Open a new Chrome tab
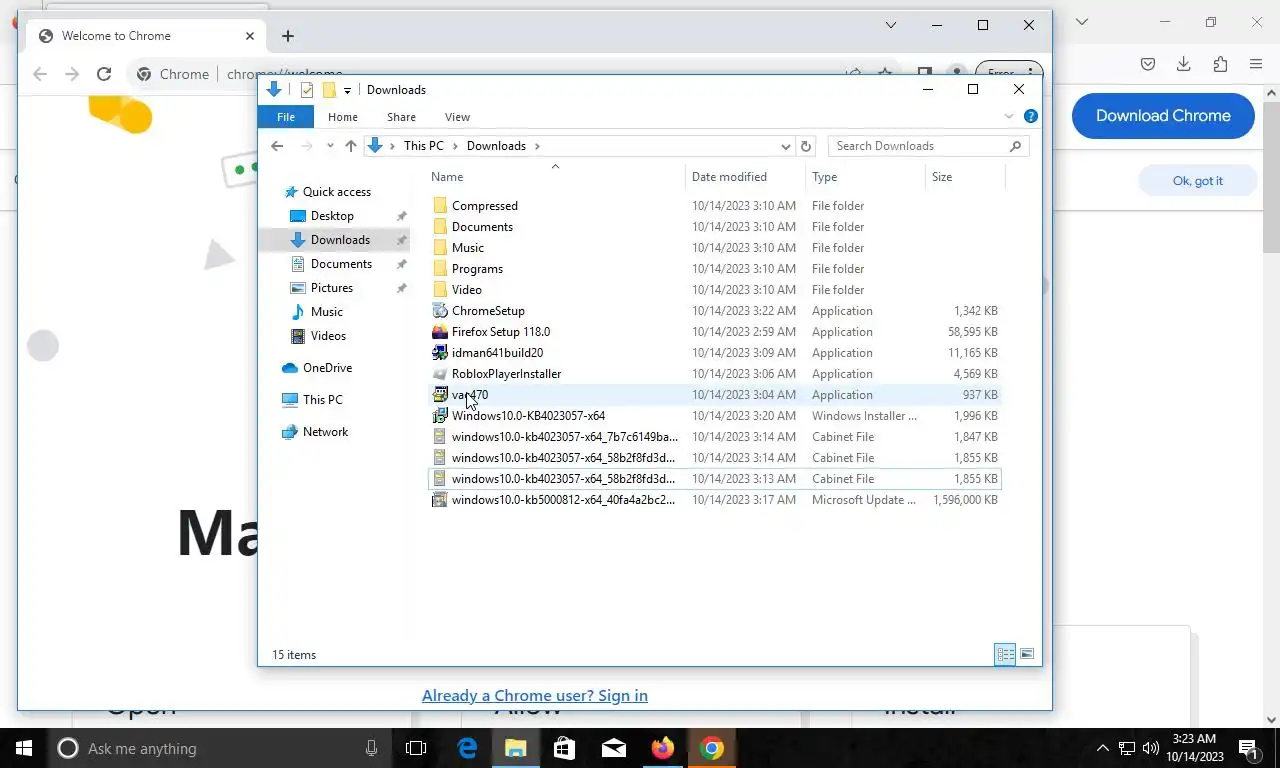Viewport: 1280px width, 768px height. pos(288,36)
